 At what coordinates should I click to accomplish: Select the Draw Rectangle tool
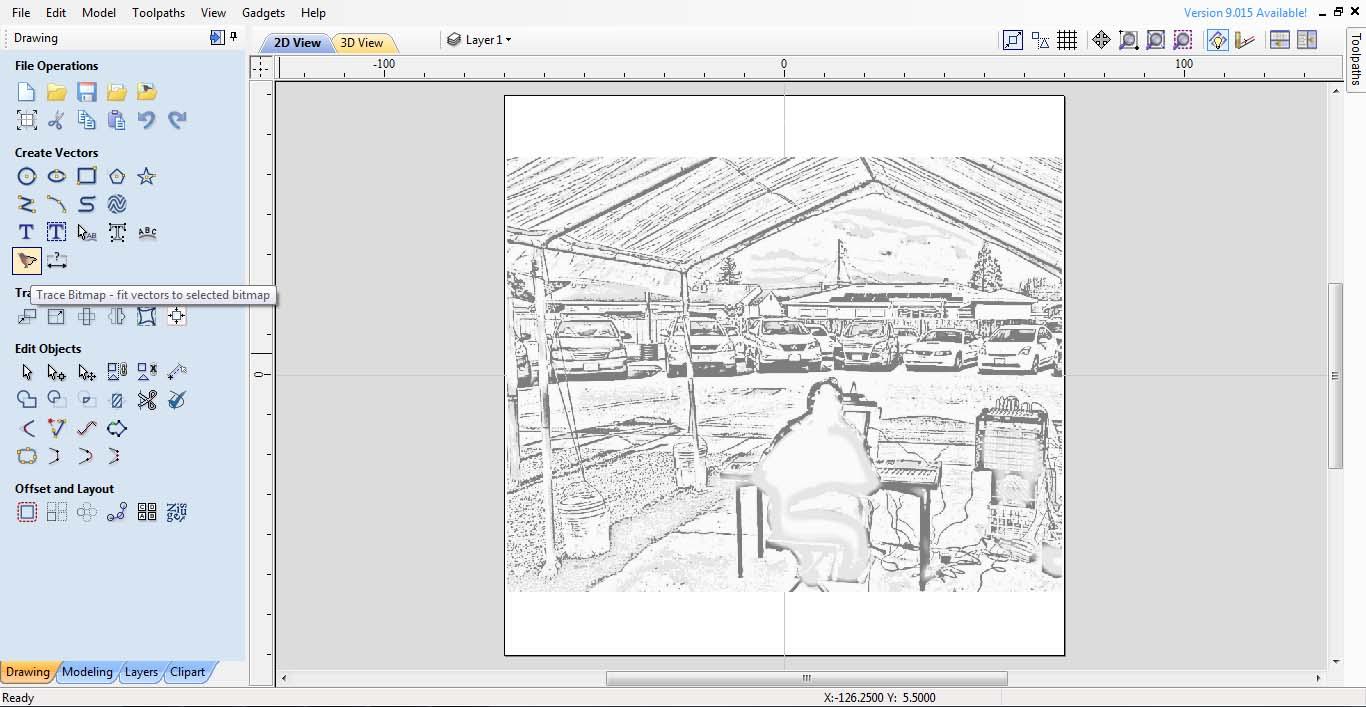[x=87, y=176]
